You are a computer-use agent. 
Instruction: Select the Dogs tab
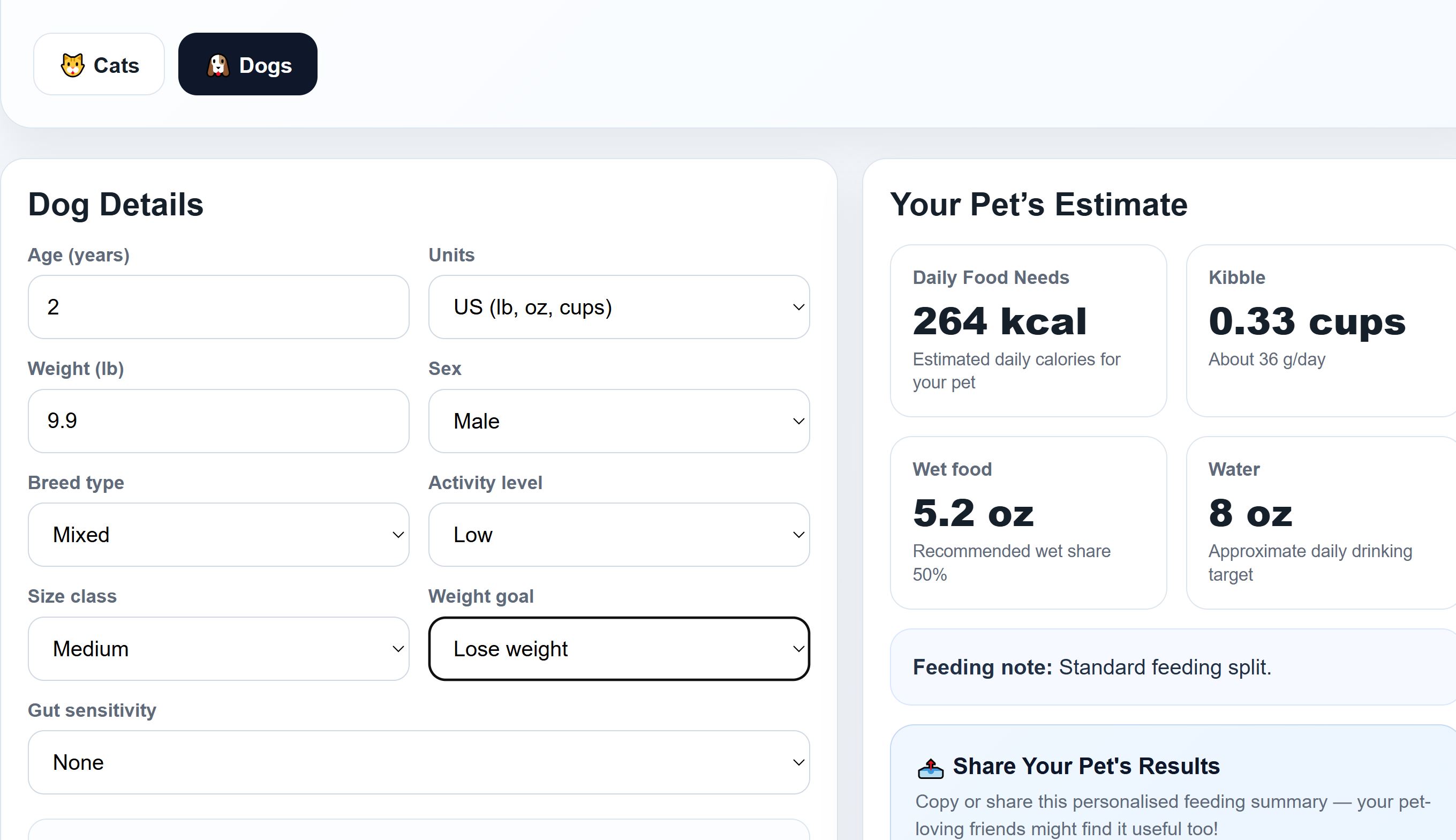point(248,64)
